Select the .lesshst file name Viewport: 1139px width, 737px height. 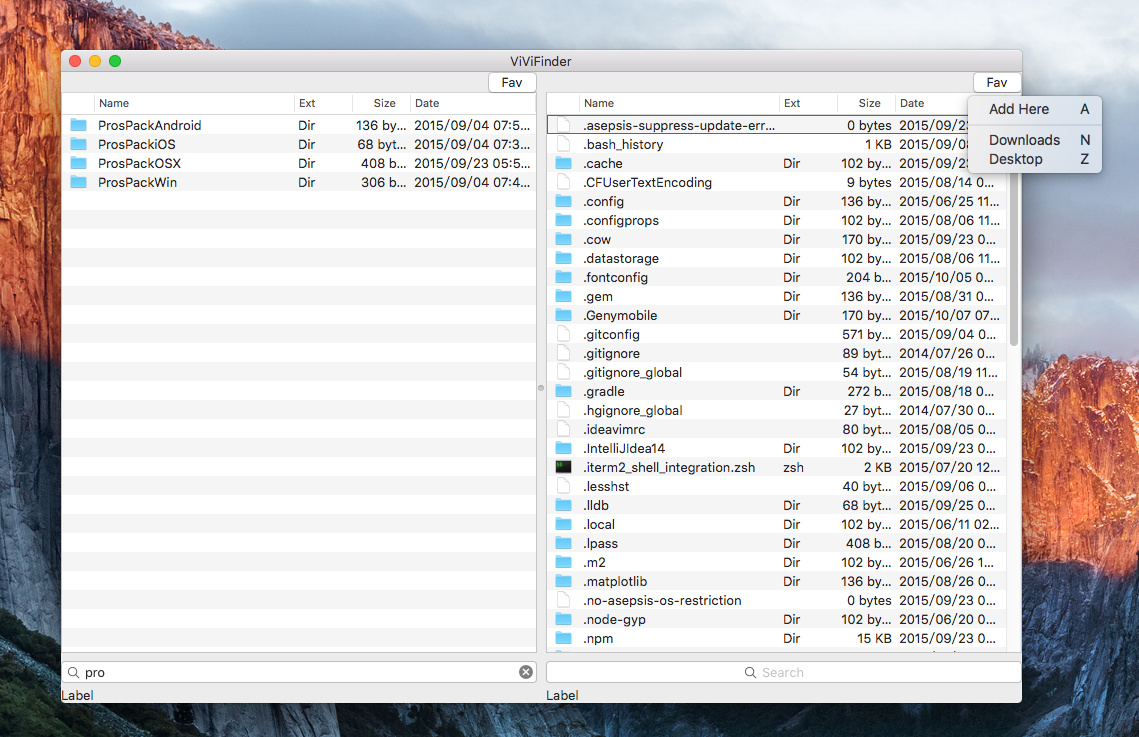[606, 486]
